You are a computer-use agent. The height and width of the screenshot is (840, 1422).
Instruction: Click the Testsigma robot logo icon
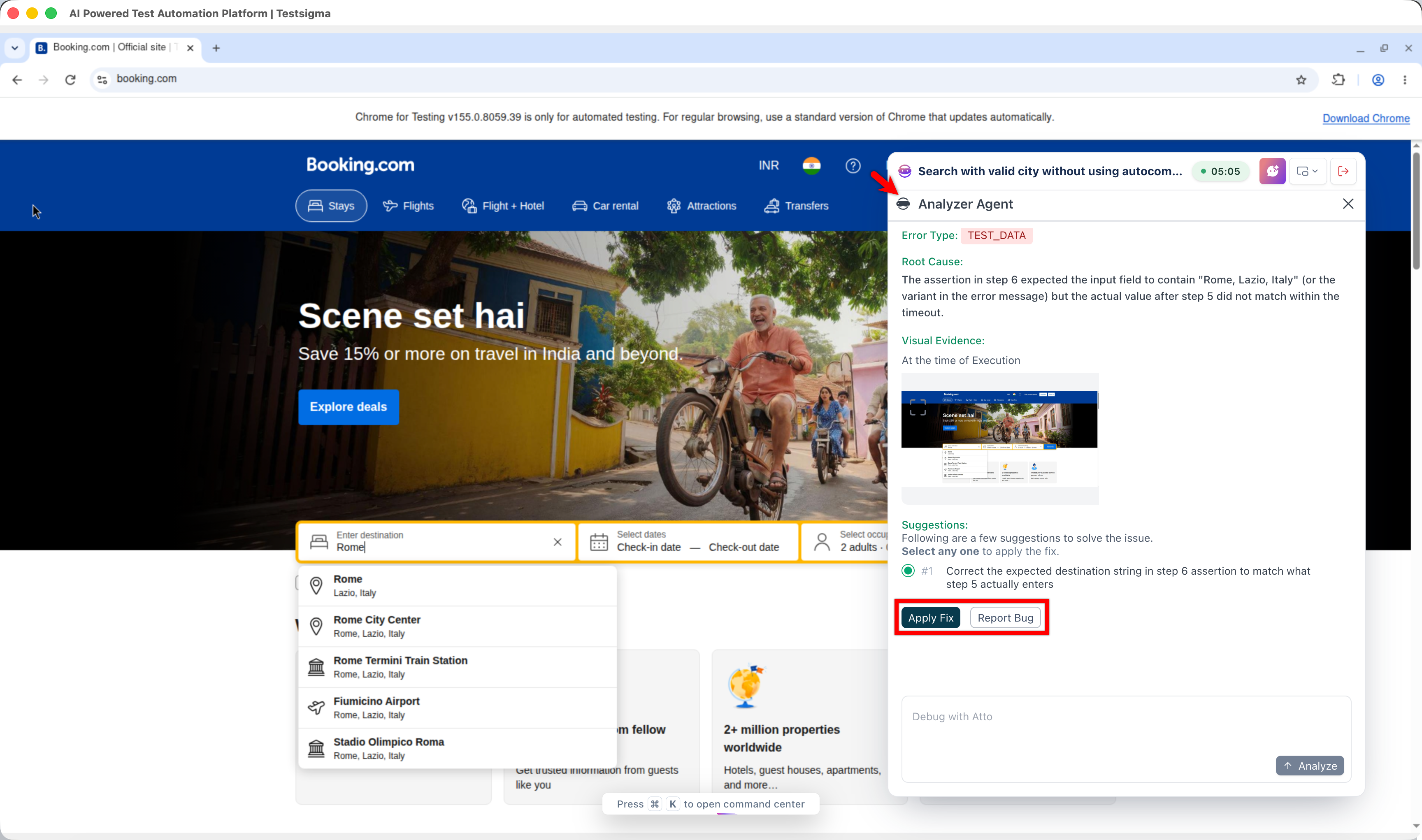(x=905, y=171)
